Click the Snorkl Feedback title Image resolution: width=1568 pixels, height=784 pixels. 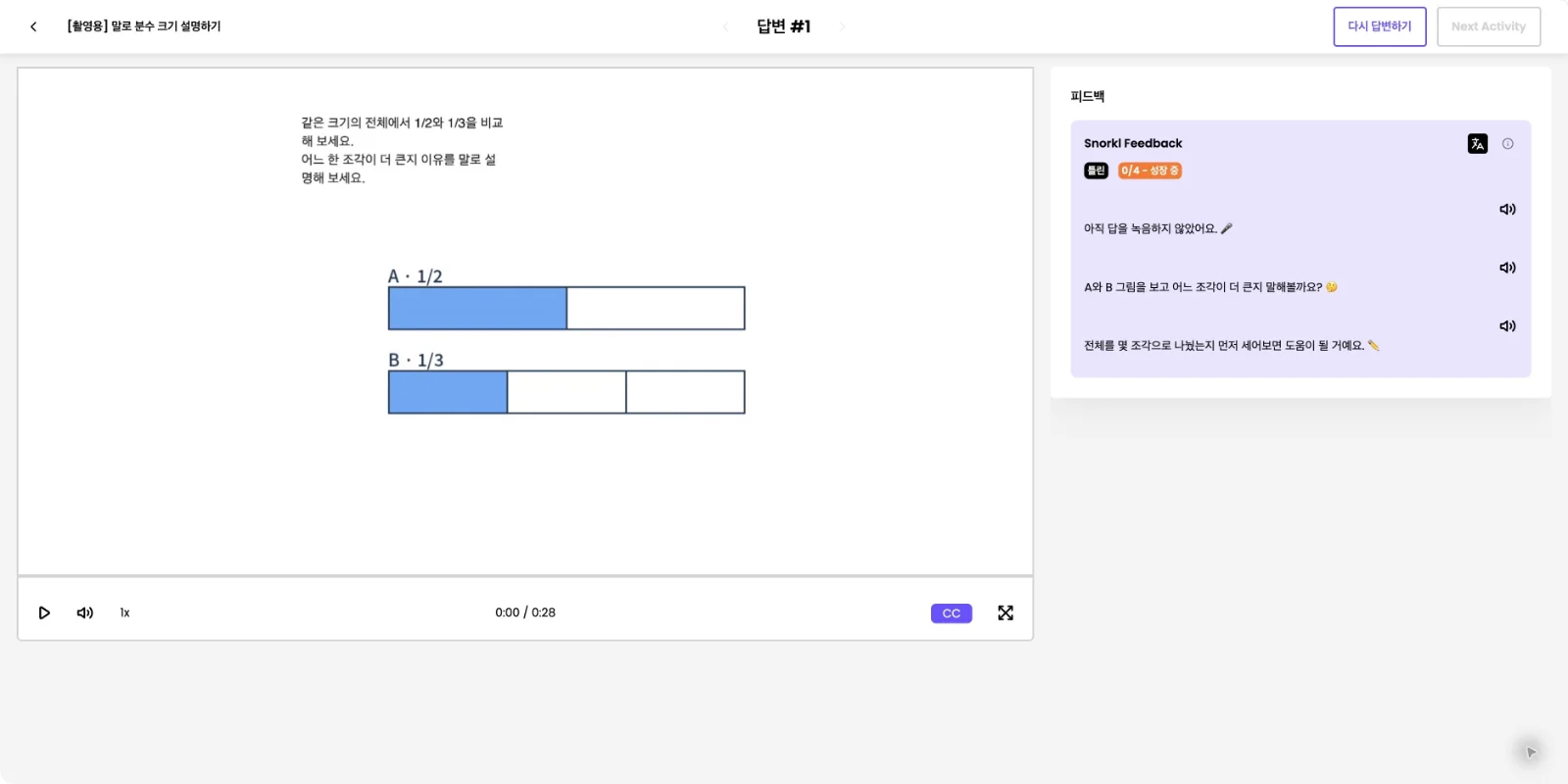[x=1133, y=143]
